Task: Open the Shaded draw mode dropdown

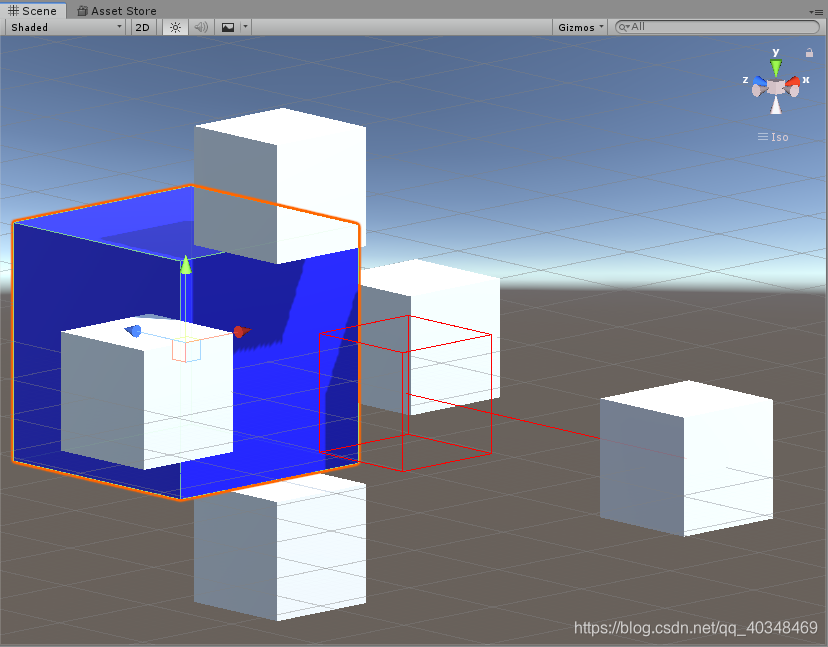Action: coord(64,27)
